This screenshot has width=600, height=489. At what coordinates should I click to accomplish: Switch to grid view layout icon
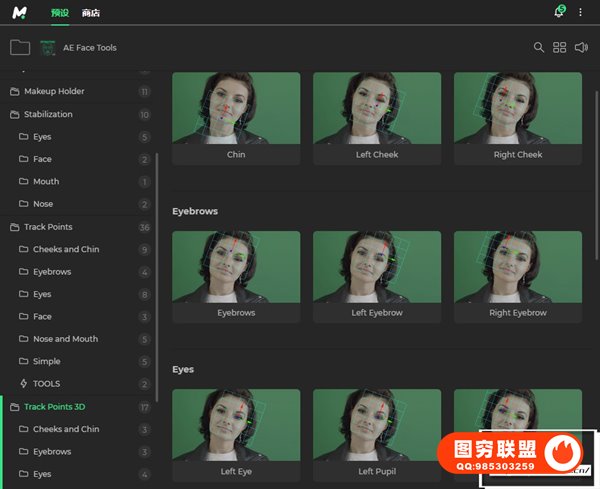(560, 47)
